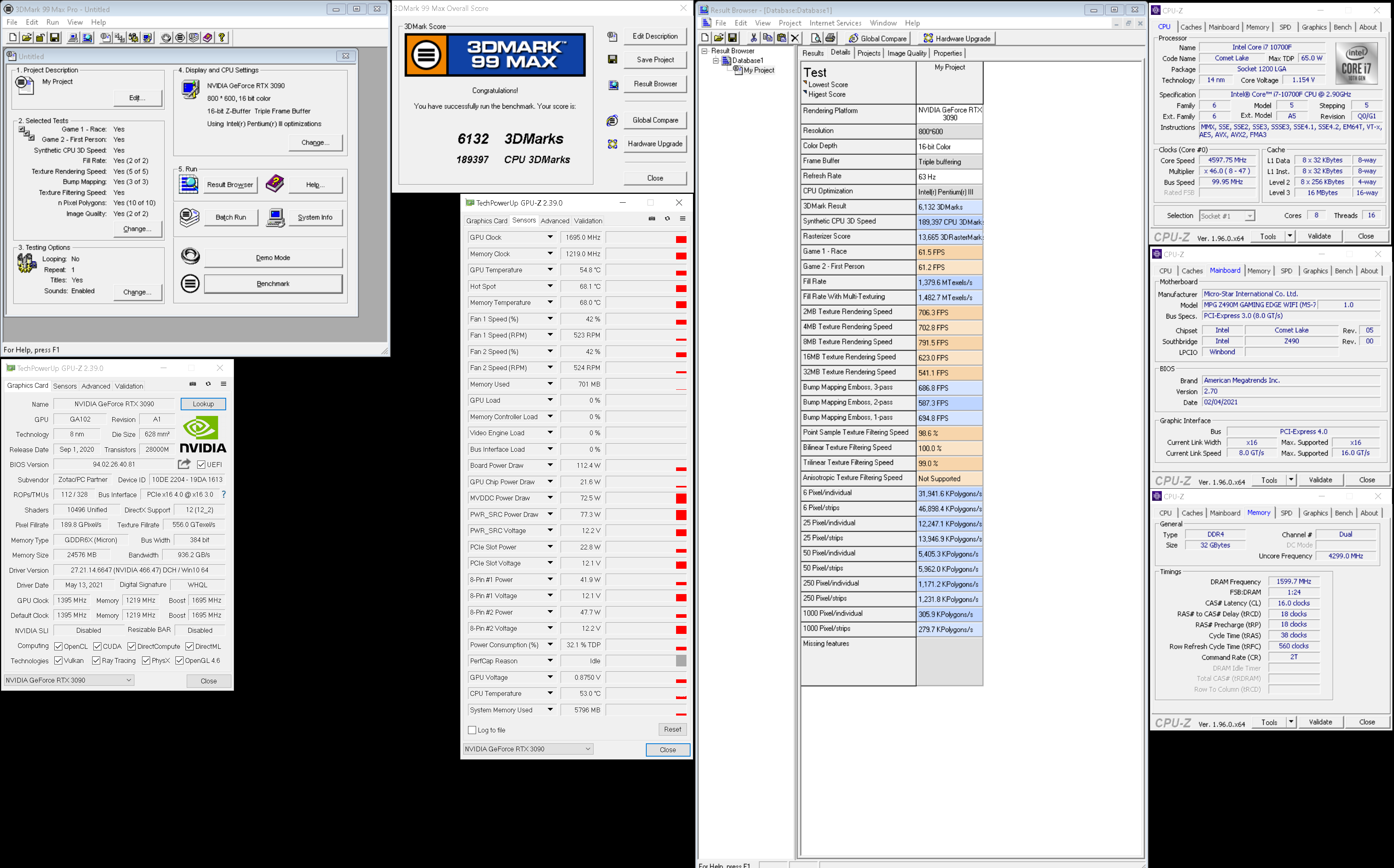
Task: Select My Project item in Result Browser tree
Action: [759, 71]
